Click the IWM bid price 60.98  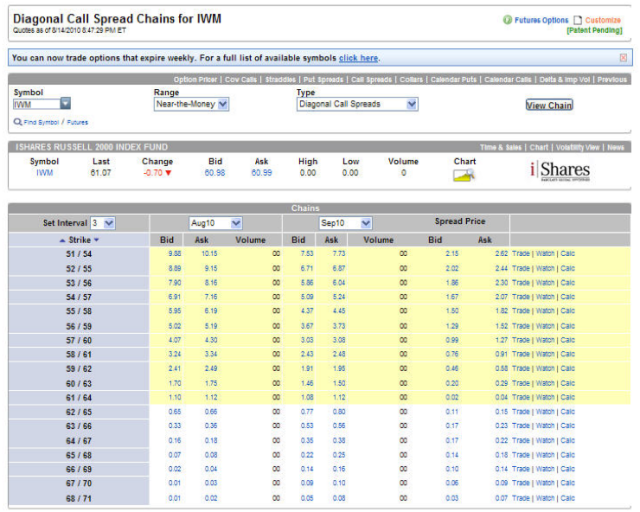(215, 173)
